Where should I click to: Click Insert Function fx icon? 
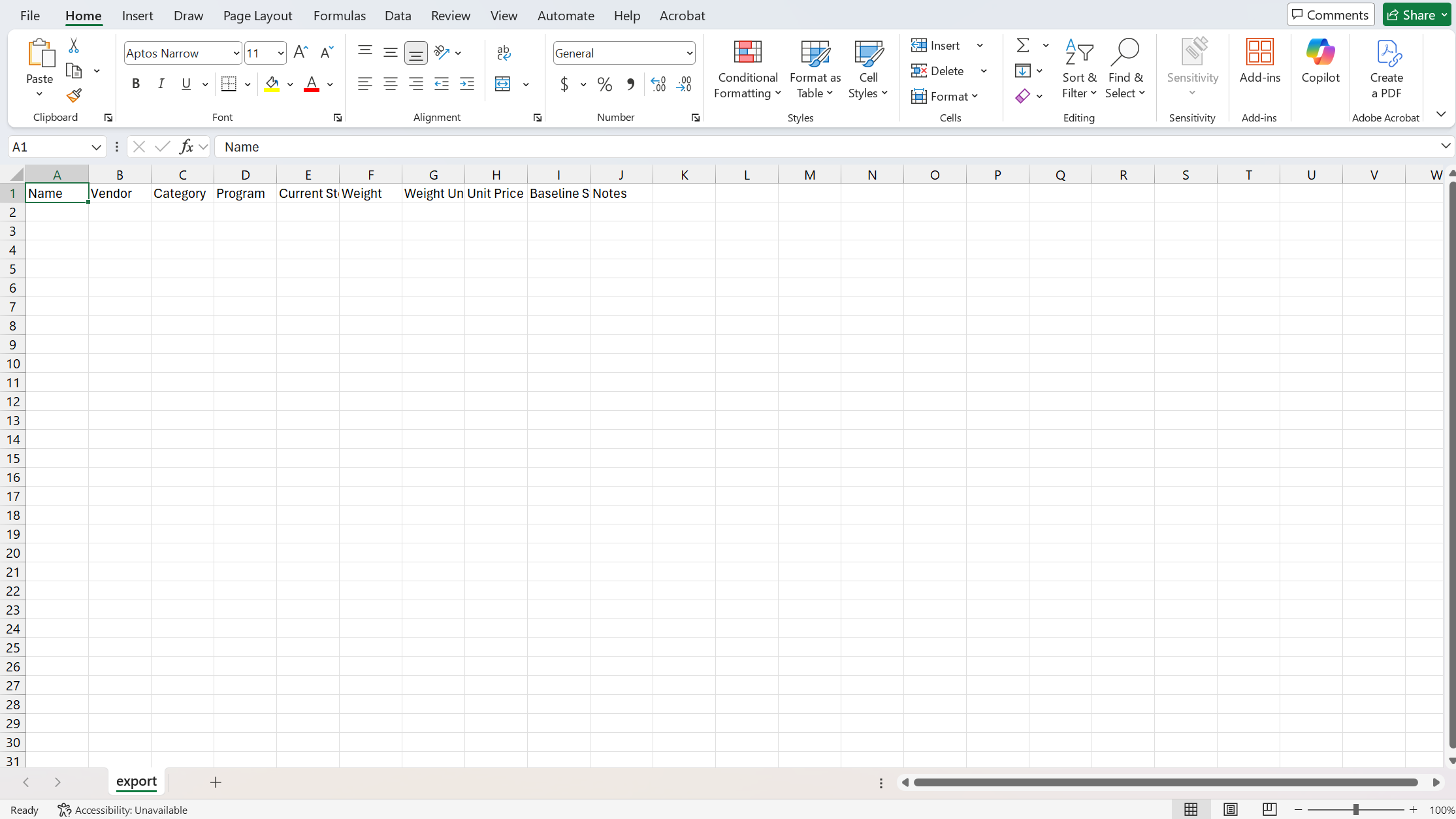point(186,147)
